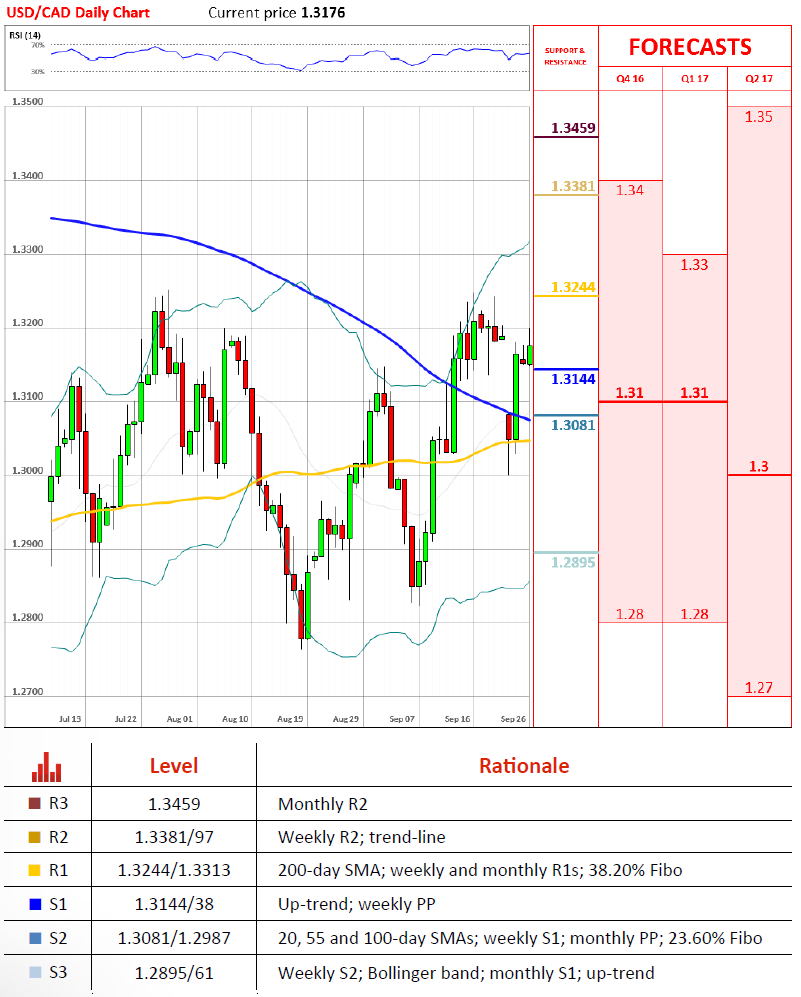
Task: Select the Q1 17 forecast column header
Action: pyautogui.click(x=694, y=78)
